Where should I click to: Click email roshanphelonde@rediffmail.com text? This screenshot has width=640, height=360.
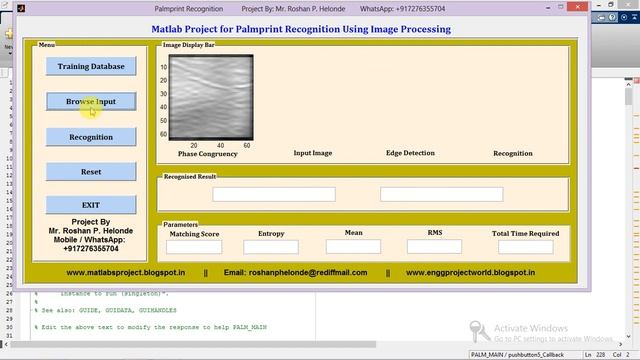click(x=295, y=273)
